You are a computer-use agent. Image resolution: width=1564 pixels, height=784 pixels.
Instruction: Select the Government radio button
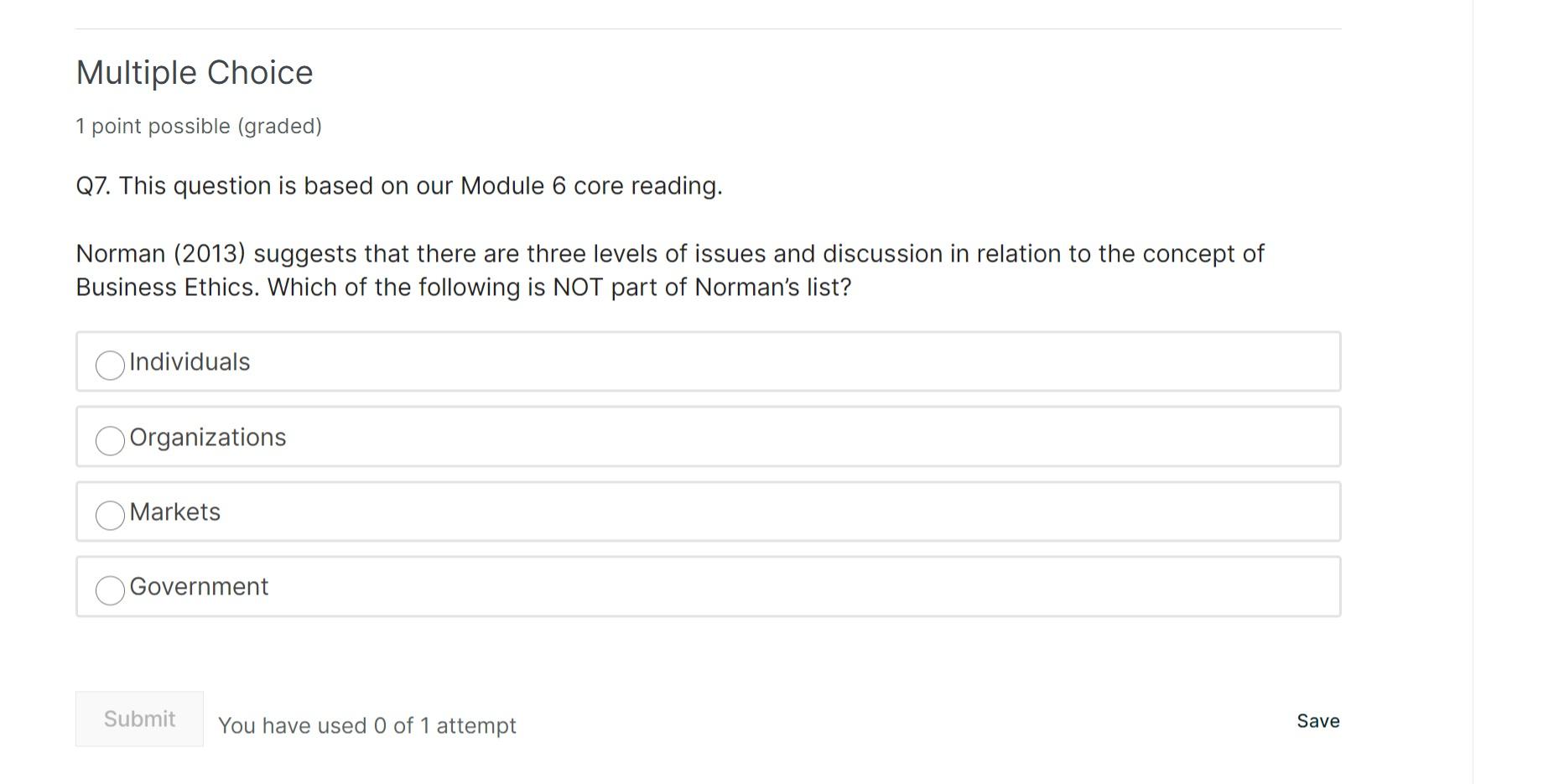pos(109,590)
